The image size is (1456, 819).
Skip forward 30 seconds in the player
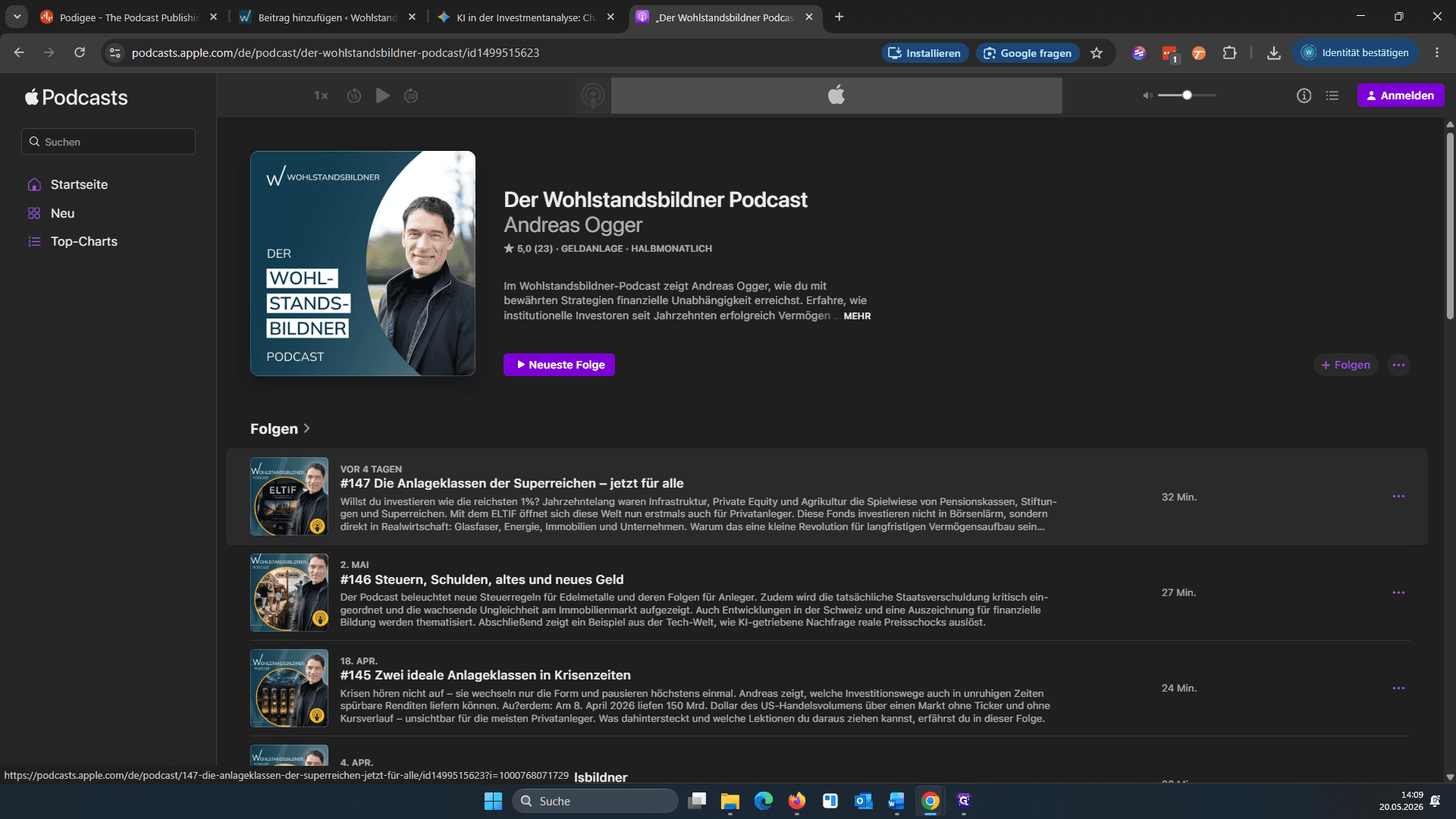coord(411,96)
